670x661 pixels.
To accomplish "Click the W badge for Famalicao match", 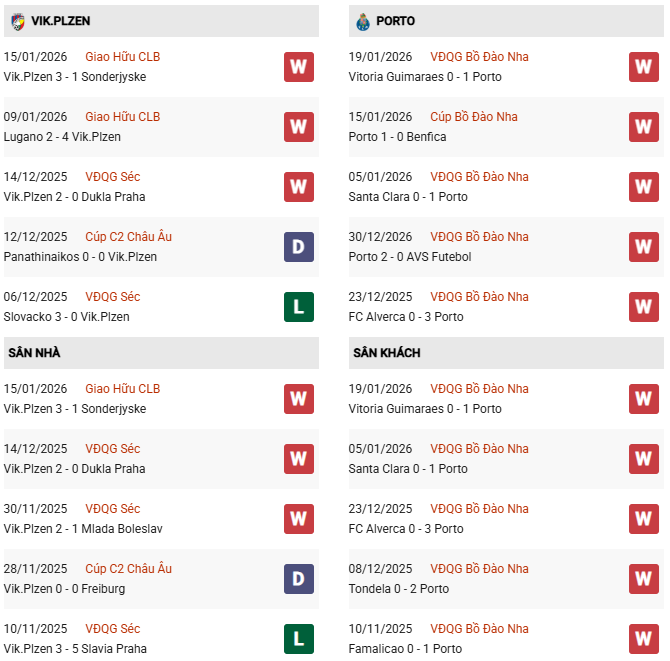I will pos(643,639).
